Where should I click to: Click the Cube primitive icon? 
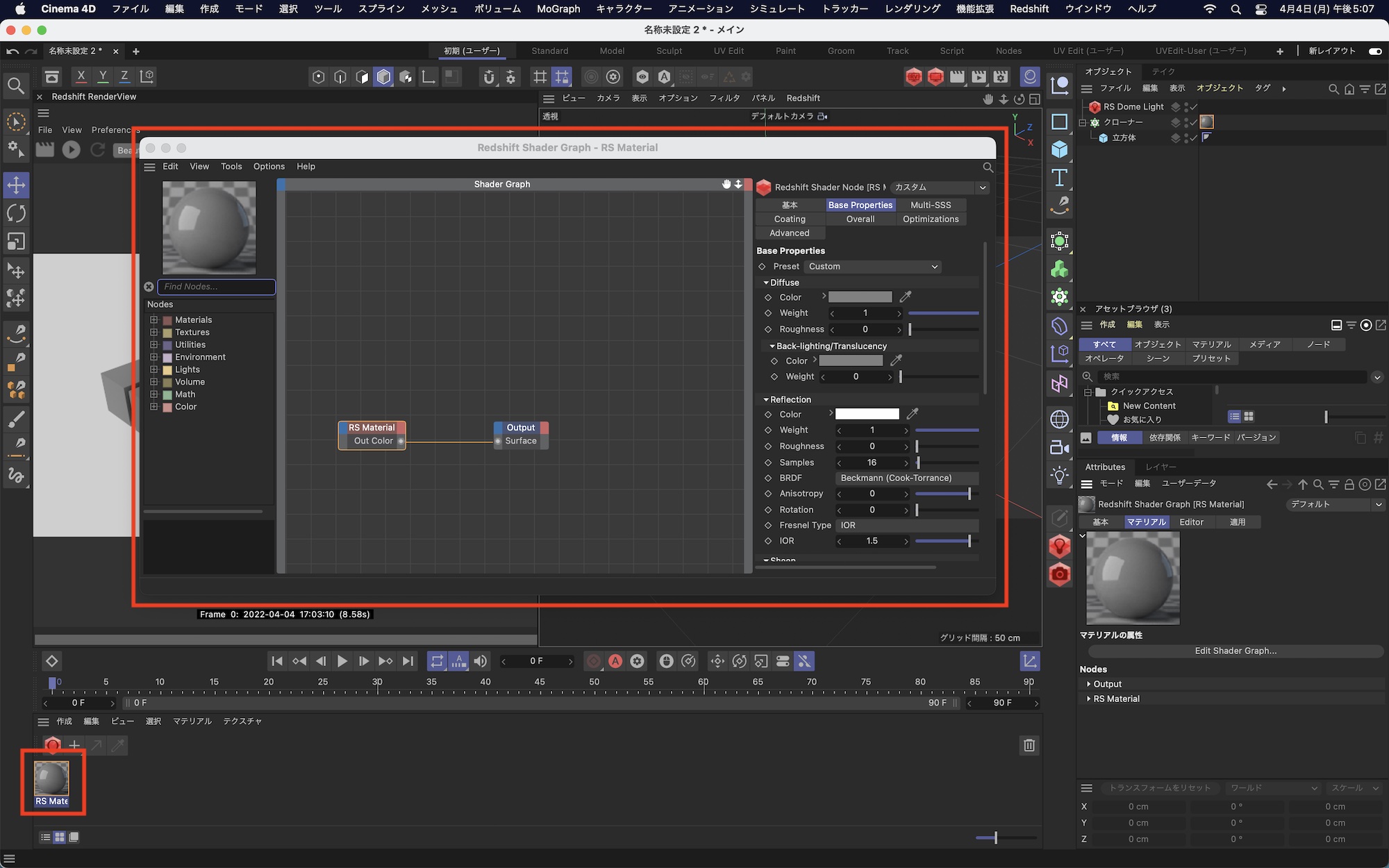(1059, 149)
